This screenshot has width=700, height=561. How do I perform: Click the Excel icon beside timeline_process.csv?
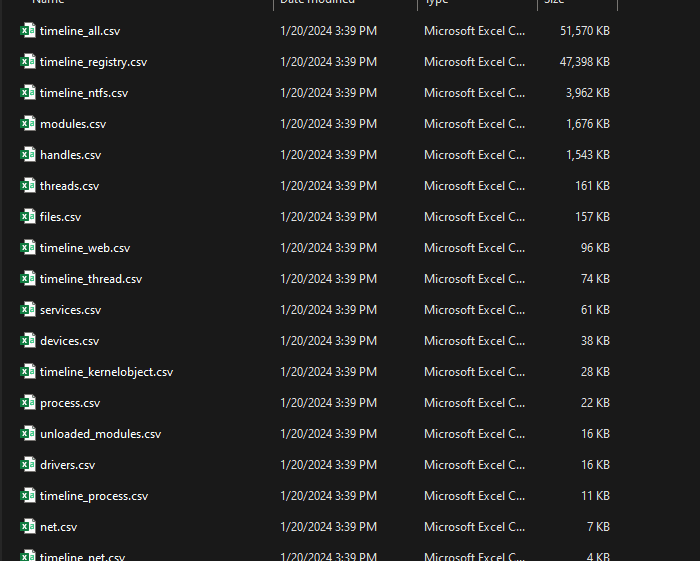tap(28, 496)
